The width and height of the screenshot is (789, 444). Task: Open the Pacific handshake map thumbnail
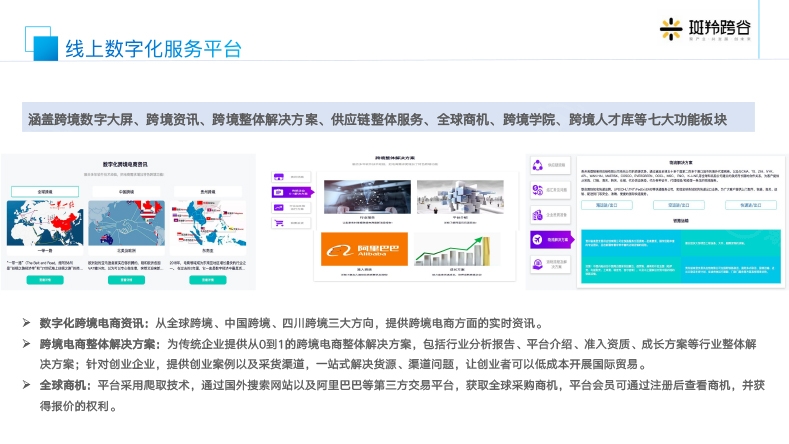point(126,223)
